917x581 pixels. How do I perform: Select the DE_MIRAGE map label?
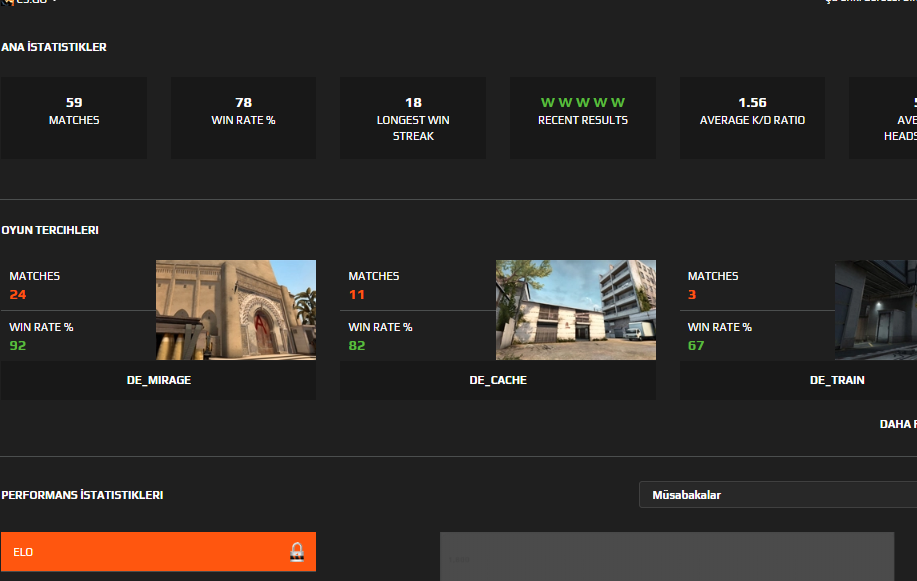tap(158, 380)
